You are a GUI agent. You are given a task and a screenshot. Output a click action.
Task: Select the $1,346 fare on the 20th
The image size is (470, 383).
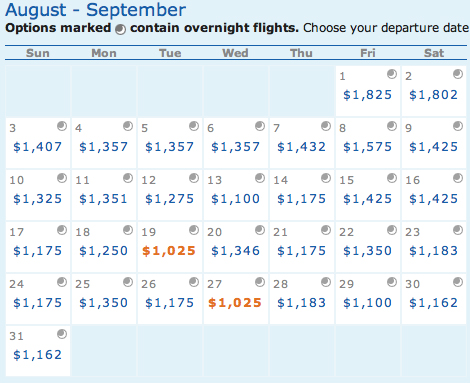point(235,251)
